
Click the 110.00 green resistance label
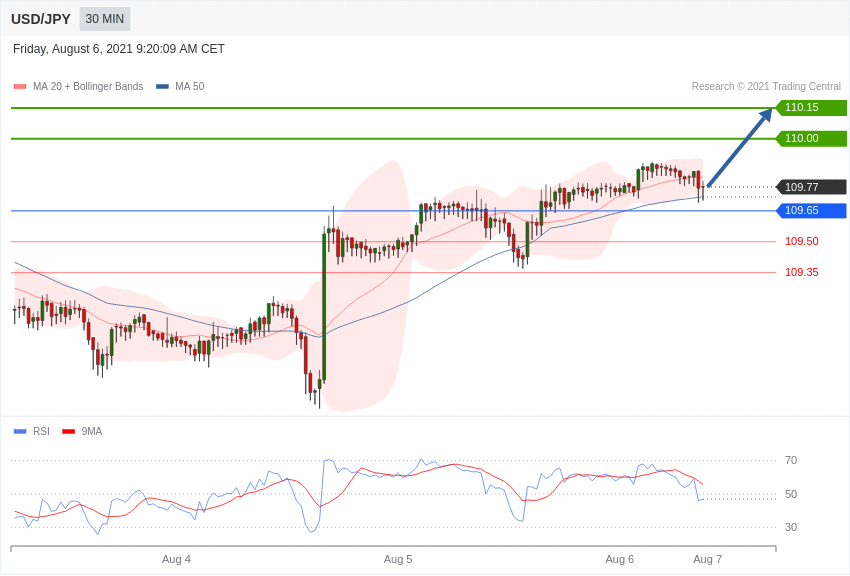(811, 138)
